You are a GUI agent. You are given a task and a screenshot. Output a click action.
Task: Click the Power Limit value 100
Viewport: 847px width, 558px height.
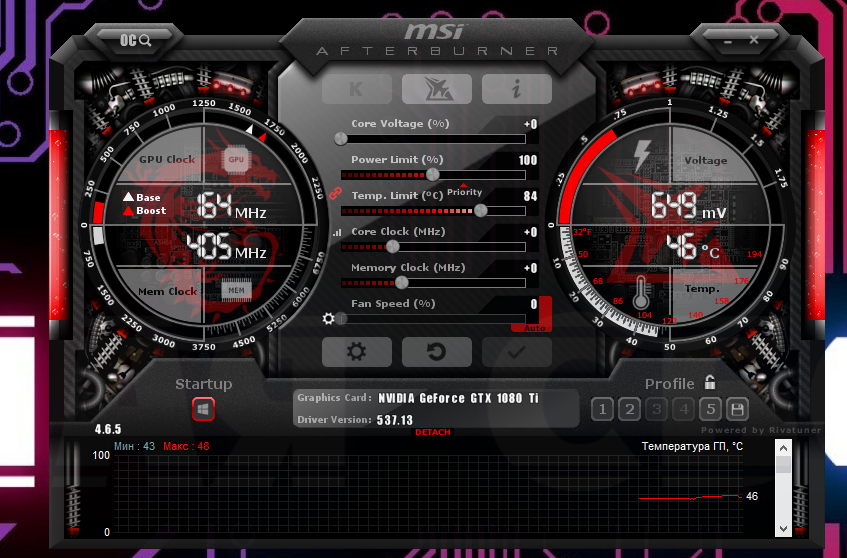tap(528, 160)
